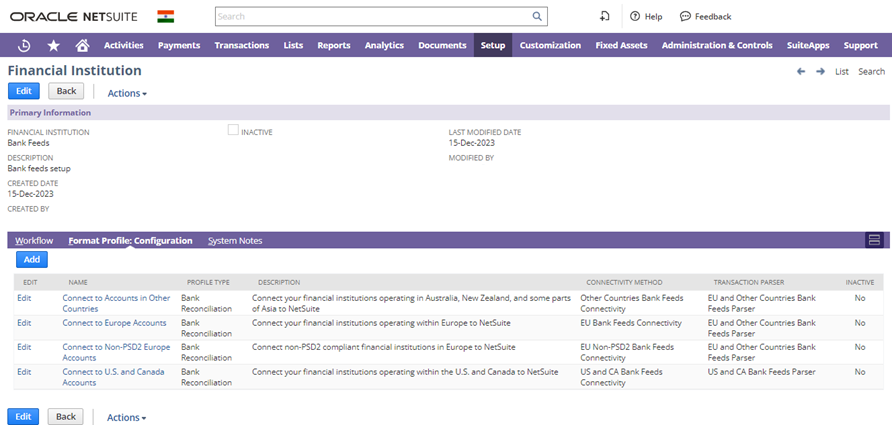Expand the bottom Actions dropdown
Viewport: 892px width, 425px height.
(126, 418)
